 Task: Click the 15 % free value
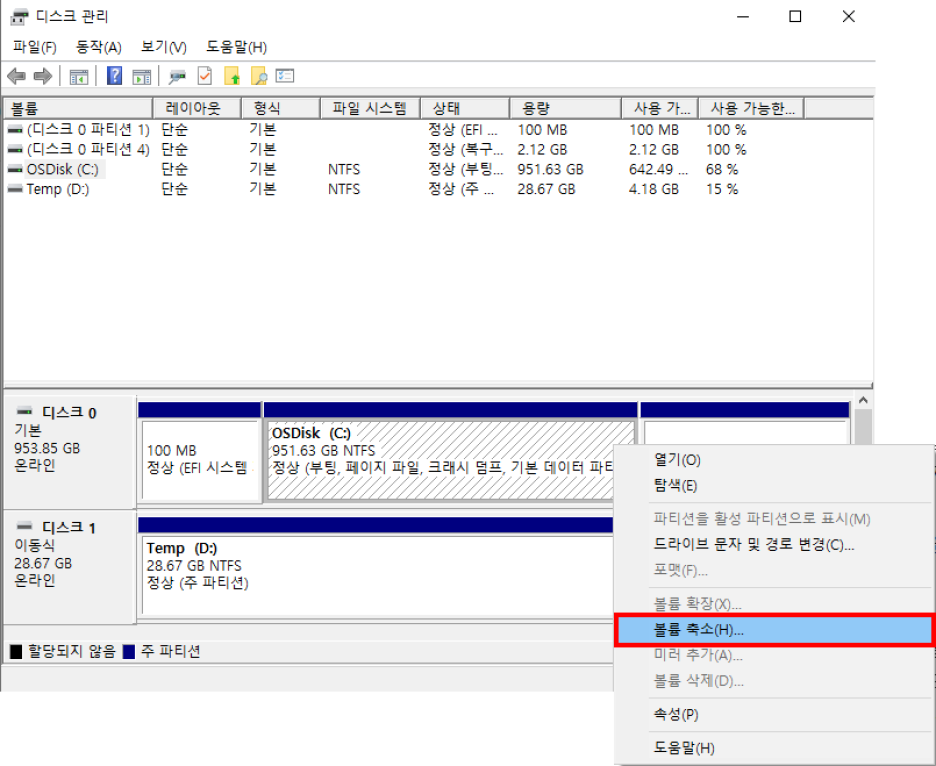pyautogui.click(x=722, y=189)
